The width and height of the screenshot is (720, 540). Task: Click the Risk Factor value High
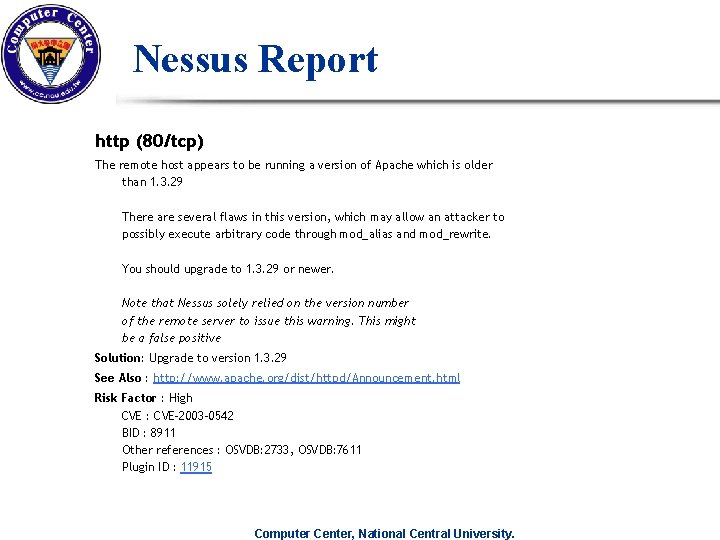181,398
